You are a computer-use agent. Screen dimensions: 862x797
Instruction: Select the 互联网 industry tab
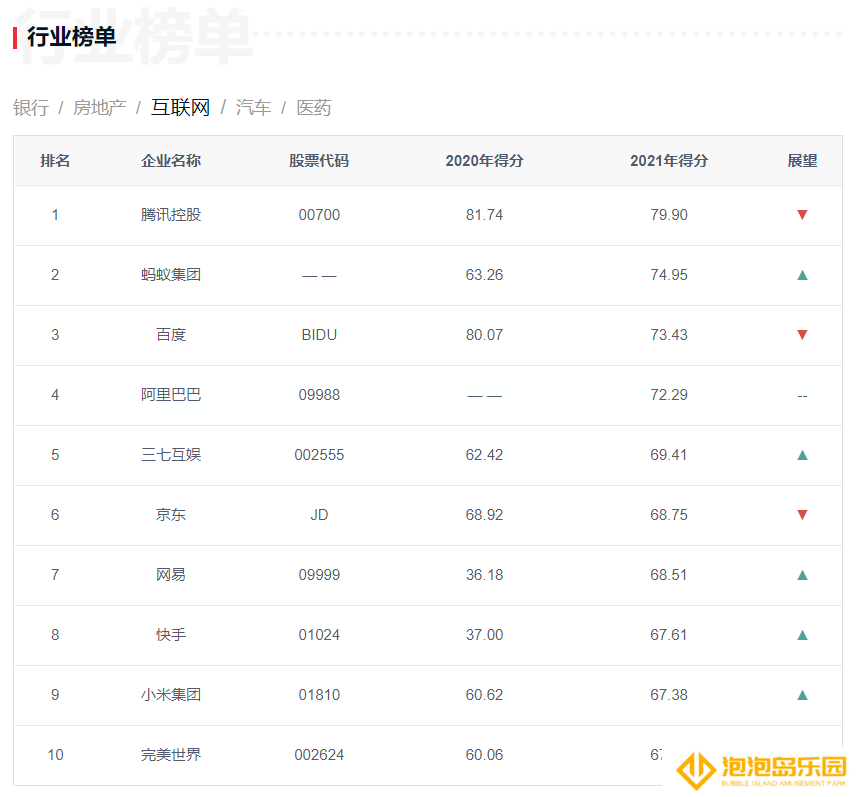point(180,107)
